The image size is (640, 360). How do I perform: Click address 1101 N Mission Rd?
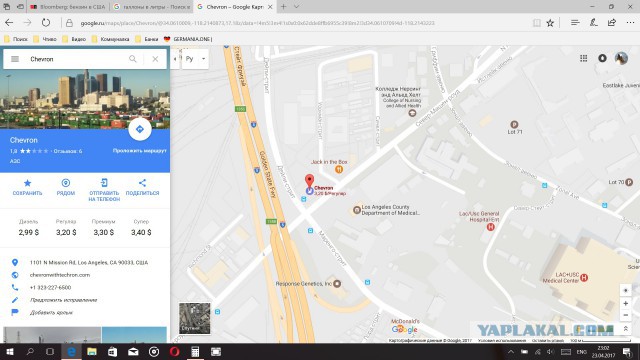coord(89,262)
